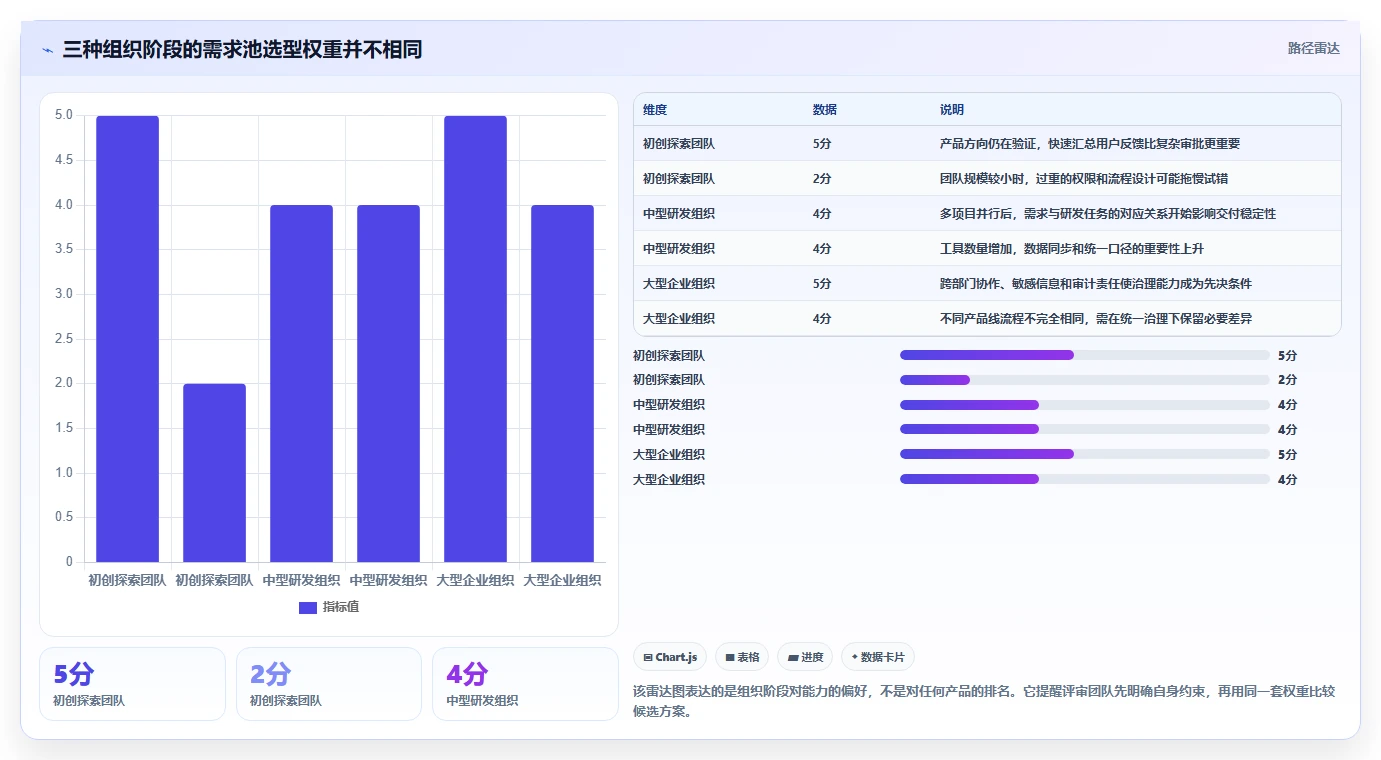
Task: Click the 大型企业组织 progress bar showing 4分
Action: pyautogui.click(x=1085, y=479)
